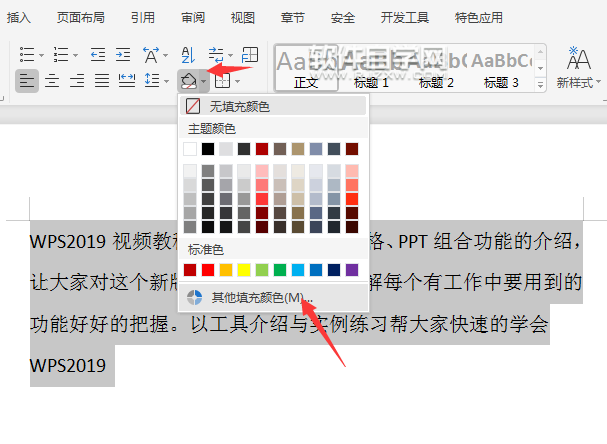The width and height of the screenshot is (607, 444).
Task: Pick tan swatch in theme colors top row
Action: coord(298,149)
